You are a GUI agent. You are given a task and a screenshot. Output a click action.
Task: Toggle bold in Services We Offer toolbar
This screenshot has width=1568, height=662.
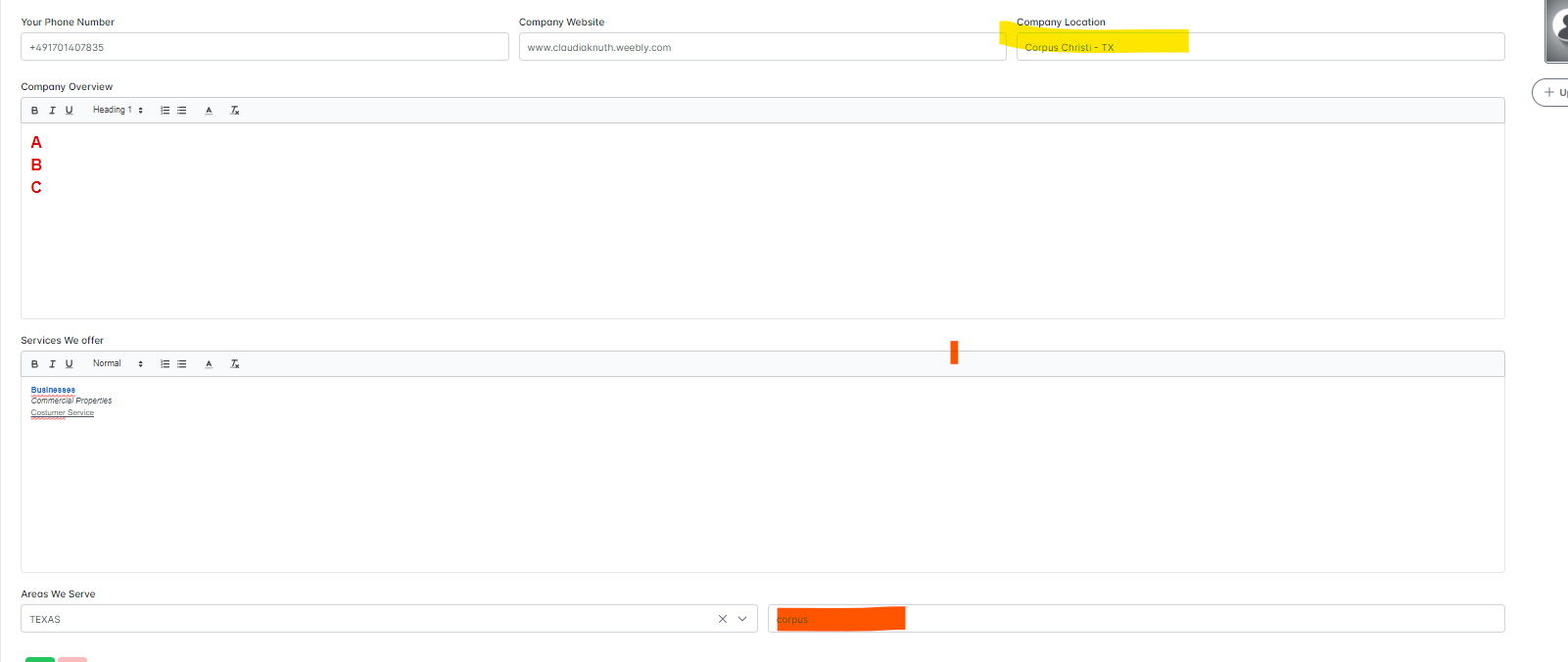(x=34, y=364)
